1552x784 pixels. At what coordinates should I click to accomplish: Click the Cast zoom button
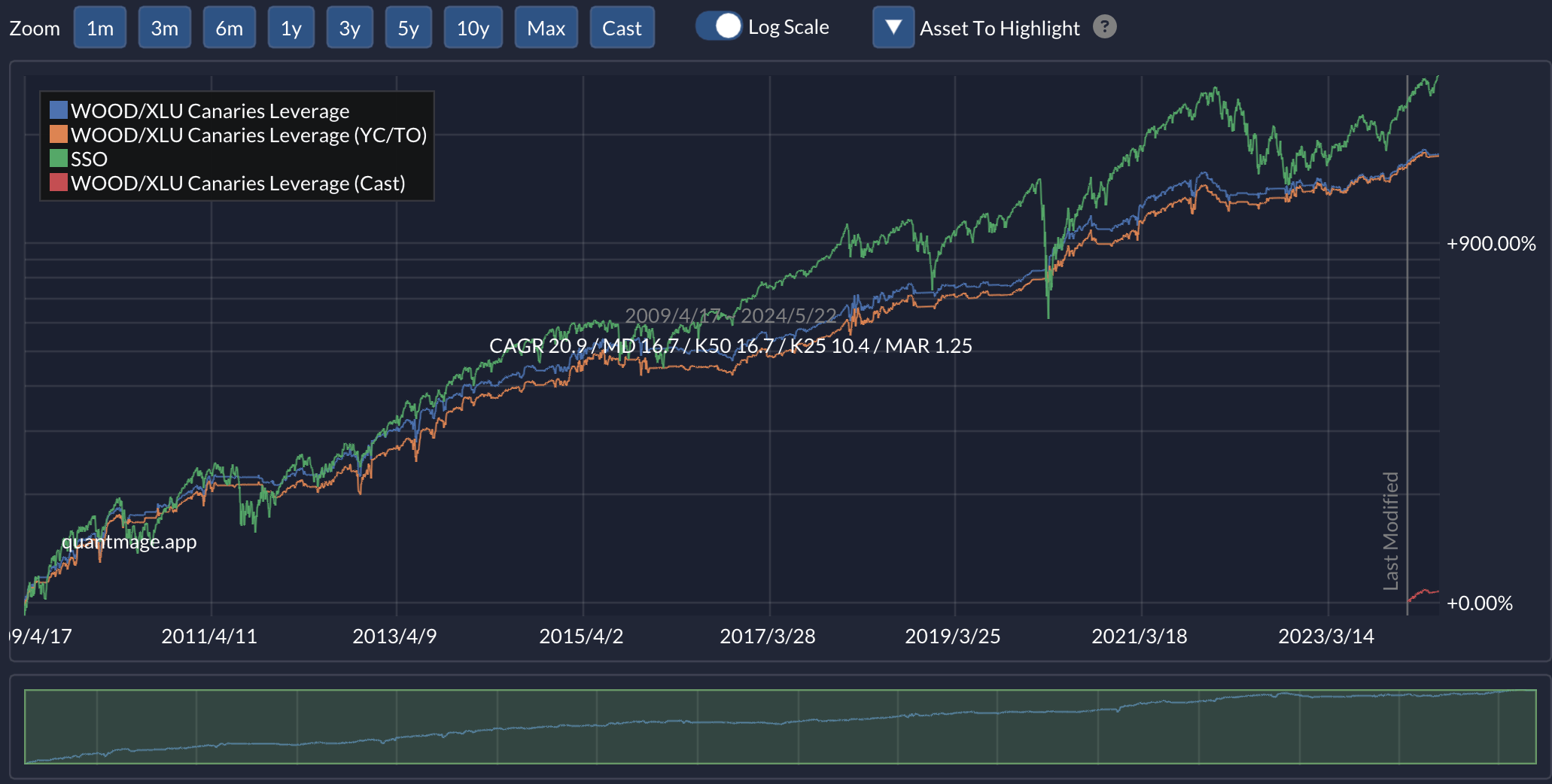[x=622, y=27]
